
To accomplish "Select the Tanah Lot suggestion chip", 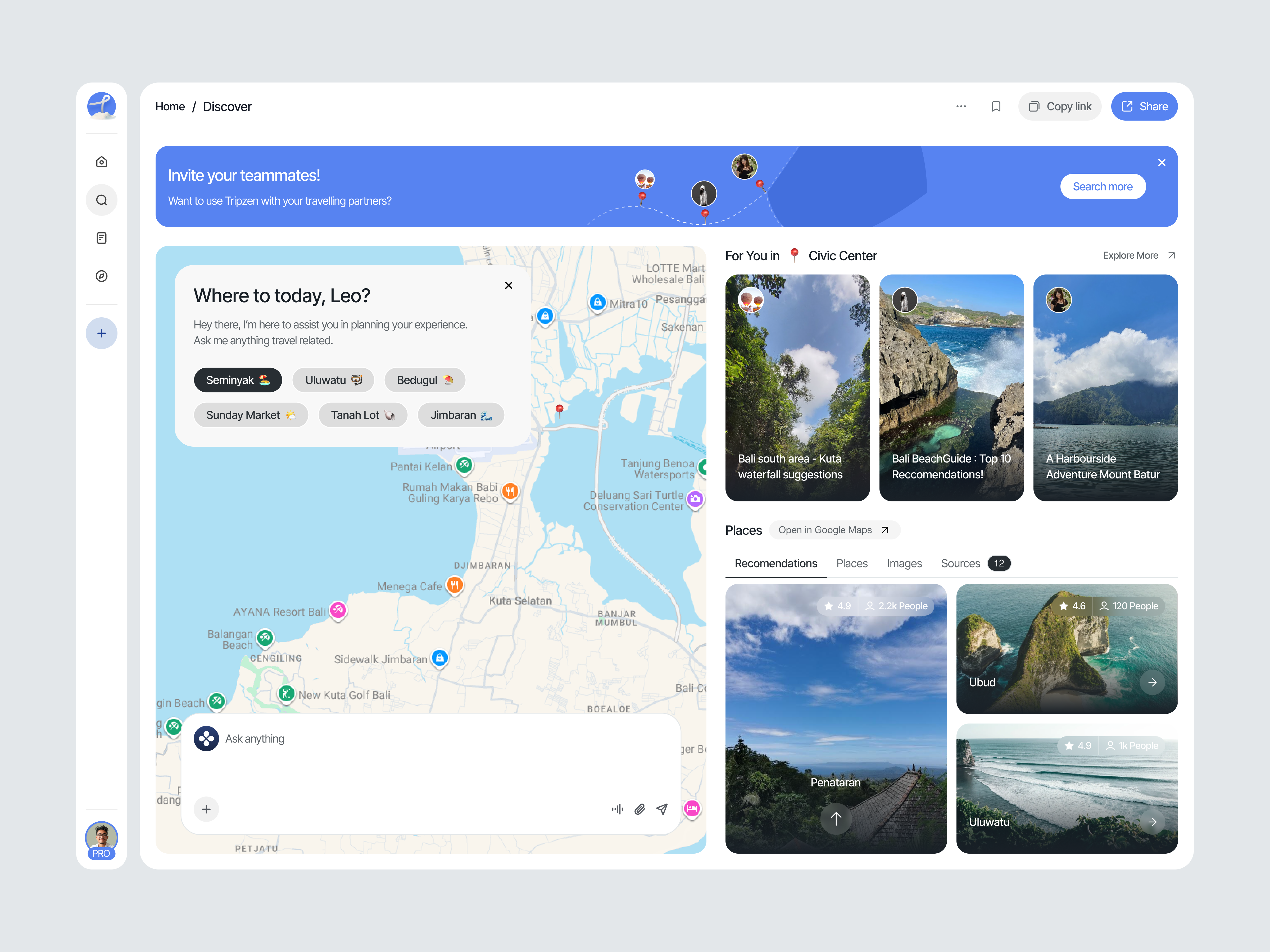I will point(362,414).
